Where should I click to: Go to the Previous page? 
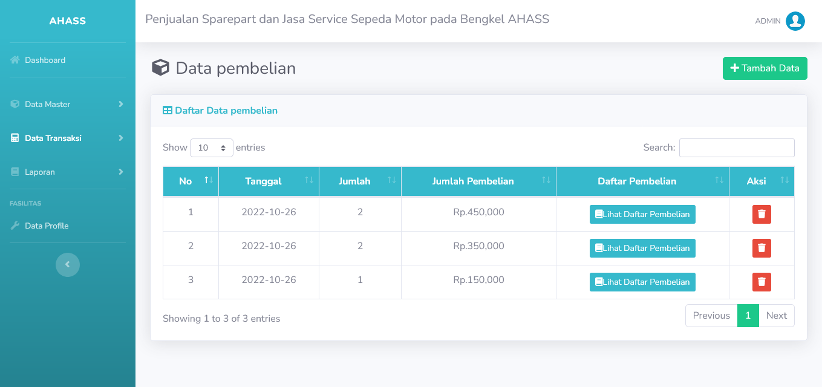(x=711, y=316)
